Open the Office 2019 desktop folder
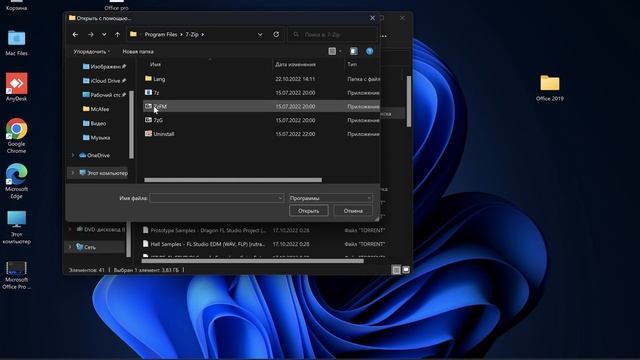Viewport: 640px width, 360px height. pyautogui.click(x=550, y=88)
